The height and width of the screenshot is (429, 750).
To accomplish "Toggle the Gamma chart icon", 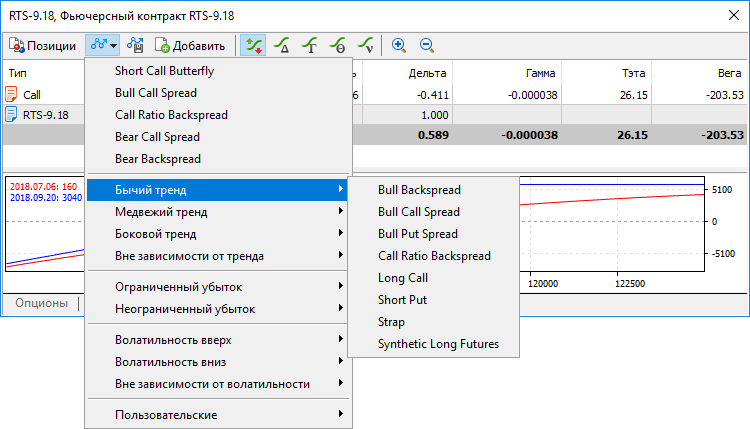I will [x=311, y=45].
